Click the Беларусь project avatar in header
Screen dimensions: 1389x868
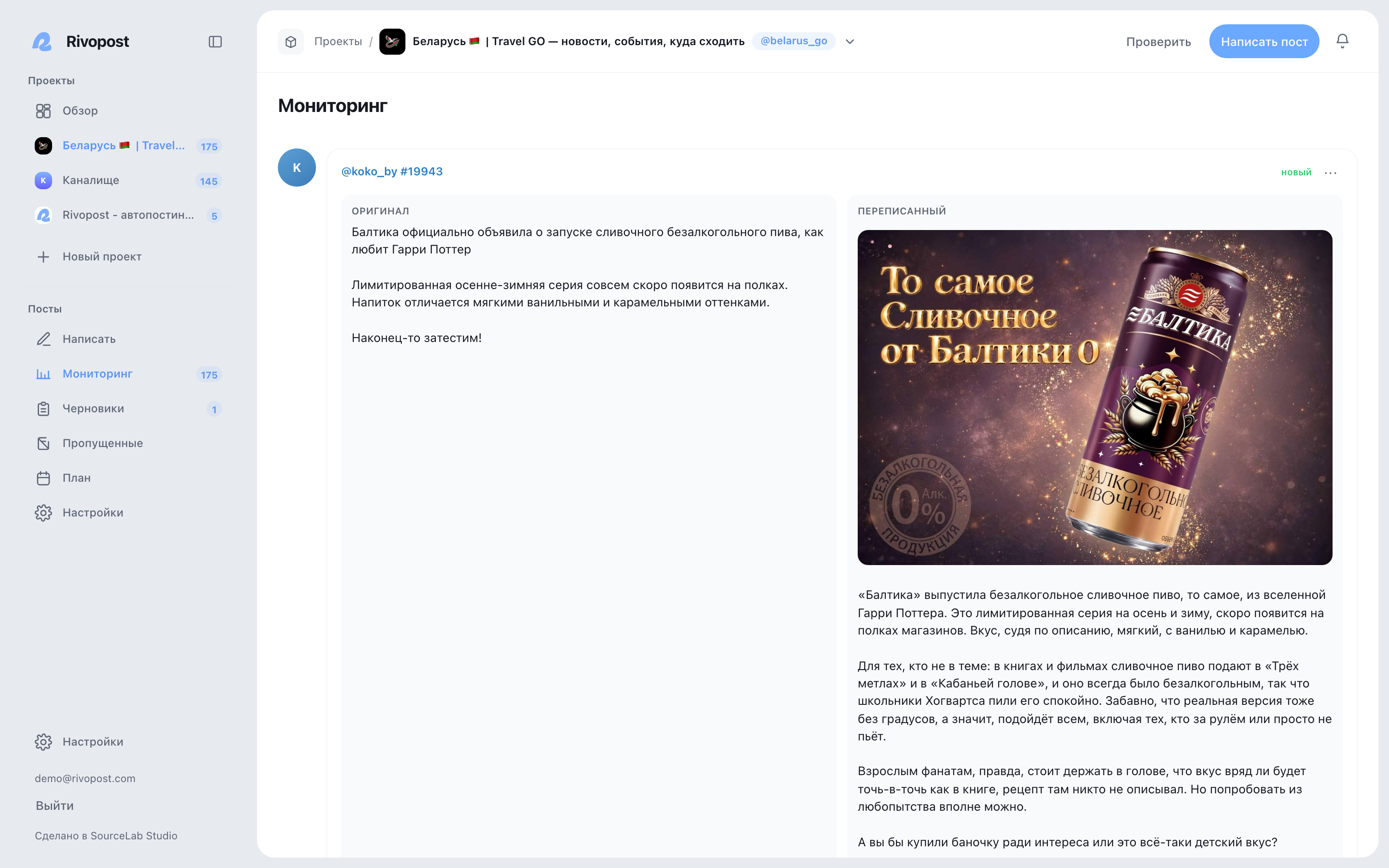[392, 41]
